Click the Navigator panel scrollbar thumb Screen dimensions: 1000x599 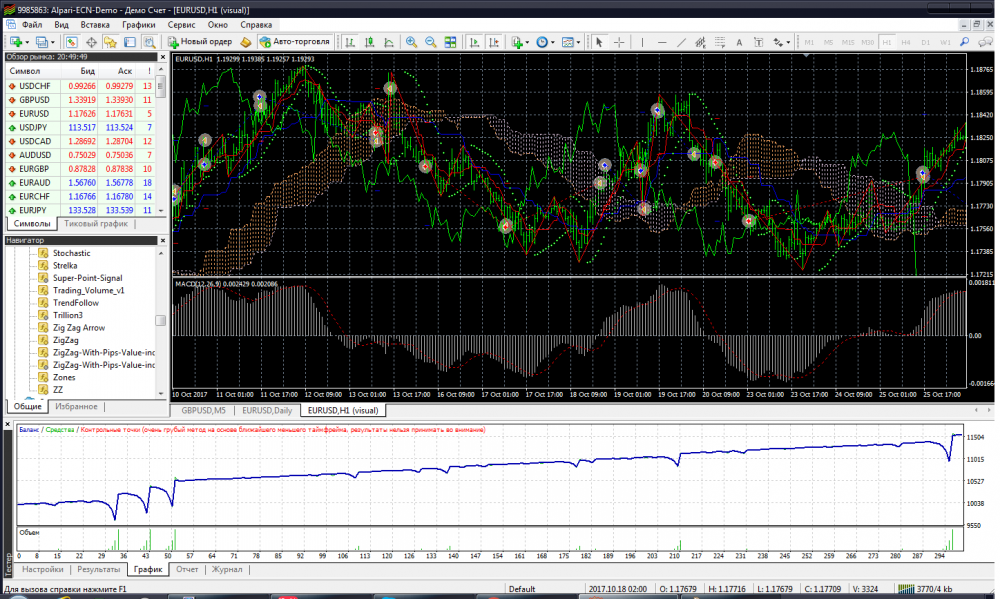[x=161, y=320]
